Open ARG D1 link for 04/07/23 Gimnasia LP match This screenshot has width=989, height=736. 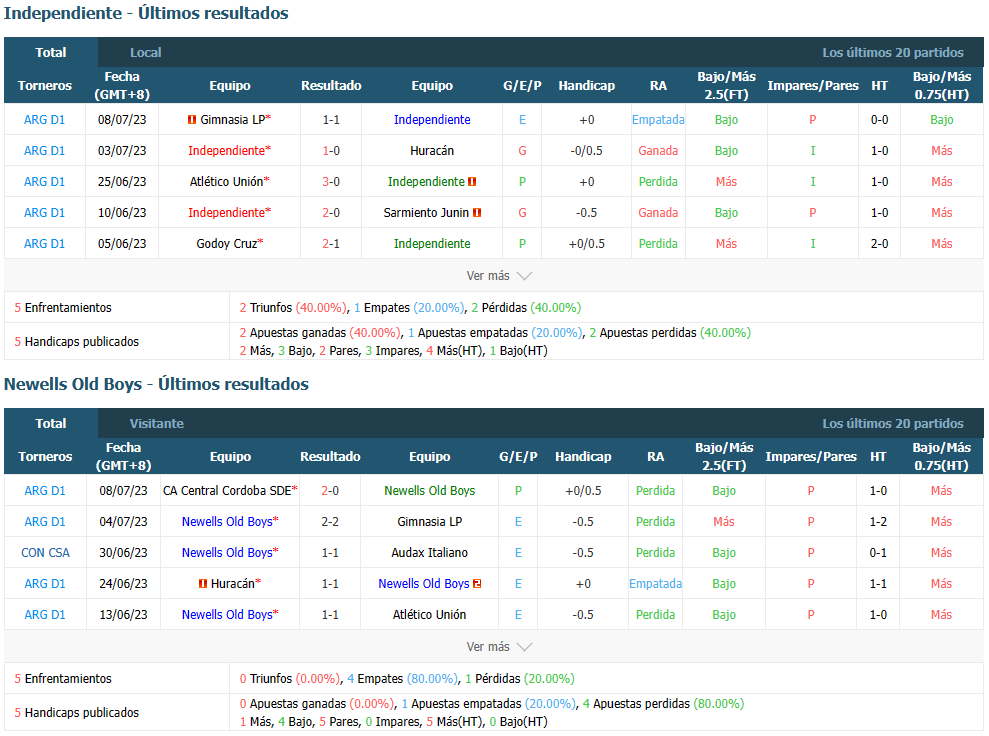[45, 522]
